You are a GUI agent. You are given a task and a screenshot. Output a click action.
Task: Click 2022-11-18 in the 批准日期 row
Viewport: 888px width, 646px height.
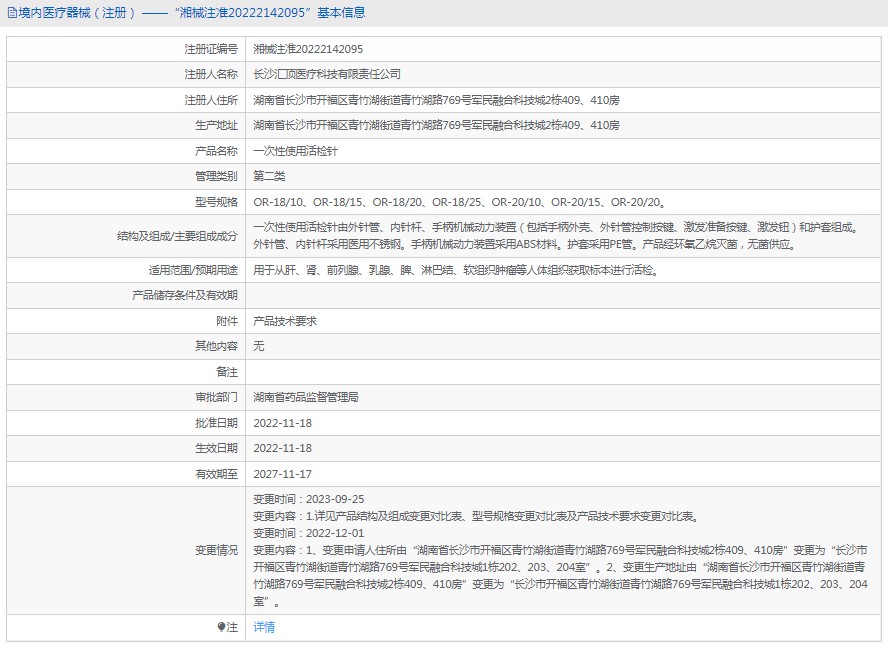point(283,423)
